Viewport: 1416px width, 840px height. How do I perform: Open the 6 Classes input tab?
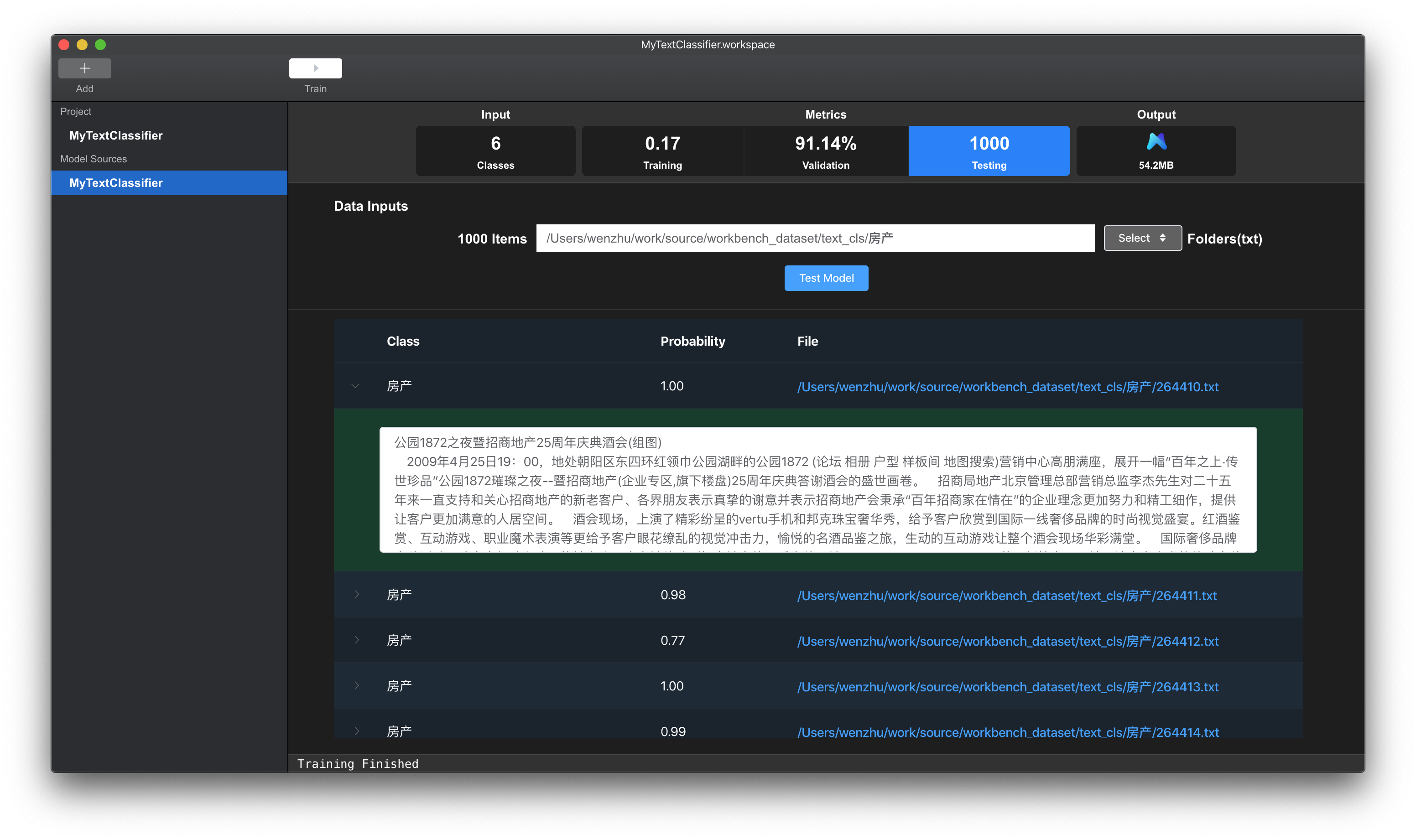click(495, 151)
